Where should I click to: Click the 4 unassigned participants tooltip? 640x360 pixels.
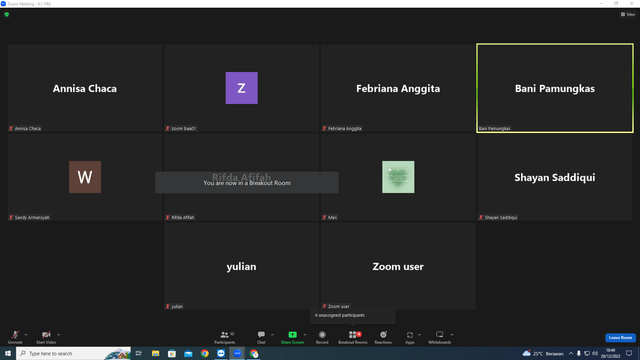pyautogui.click(x=353, y=316)
